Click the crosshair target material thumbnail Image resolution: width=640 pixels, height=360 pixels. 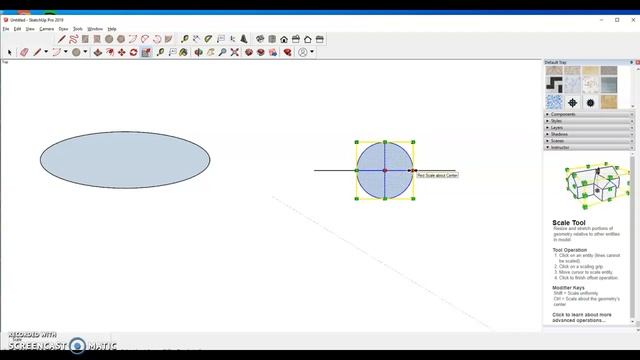pyautogui.click(x=572, y=102)
